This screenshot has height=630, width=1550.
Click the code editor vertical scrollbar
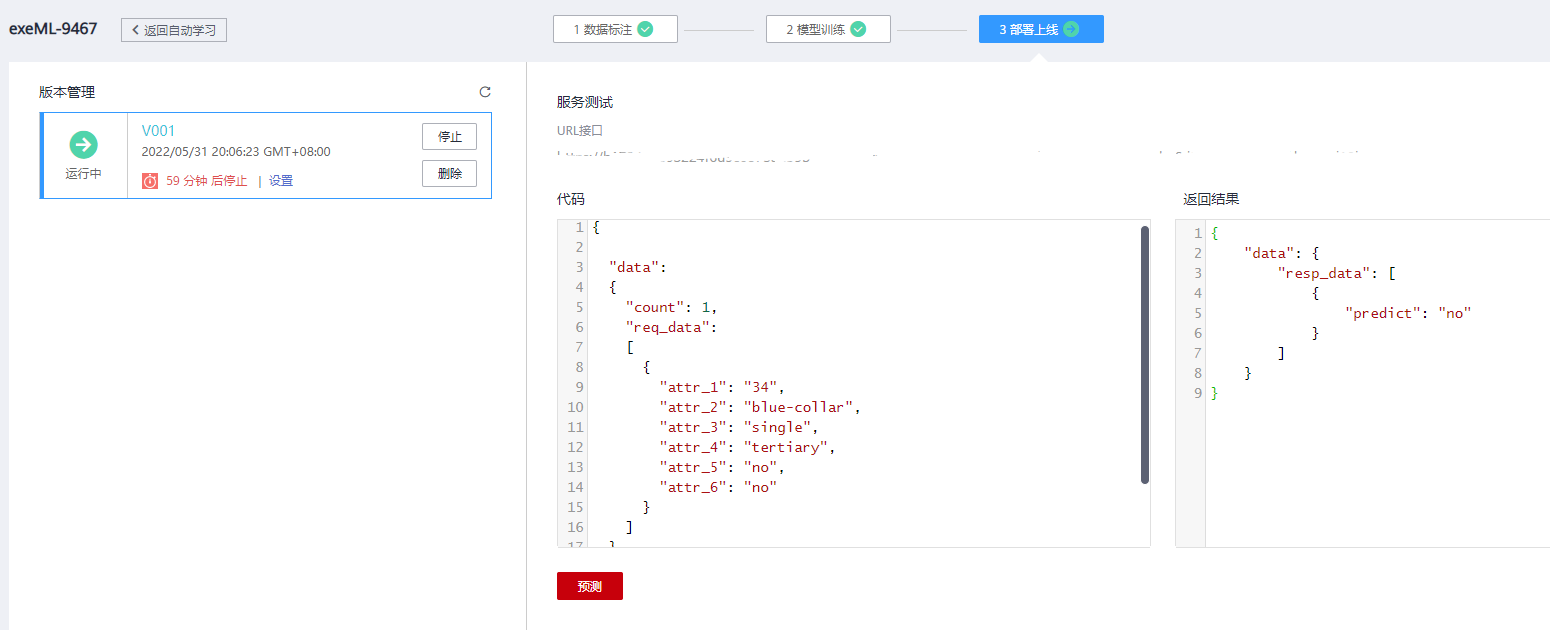click(1145, 355)
